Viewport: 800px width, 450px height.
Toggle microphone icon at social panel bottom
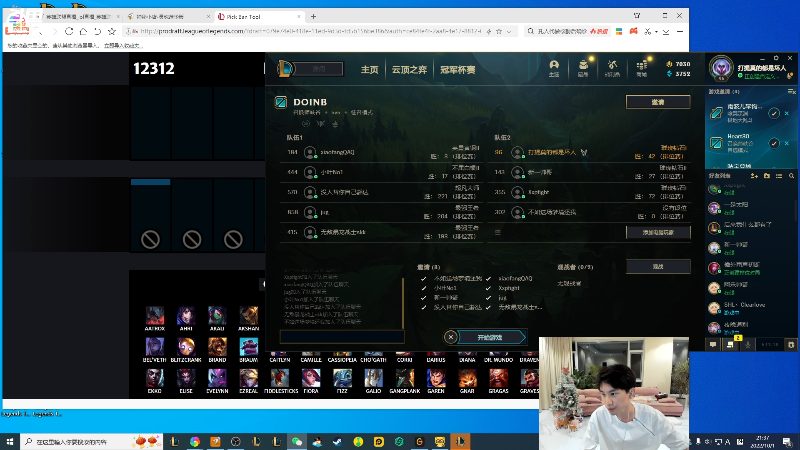pos(748,344)
